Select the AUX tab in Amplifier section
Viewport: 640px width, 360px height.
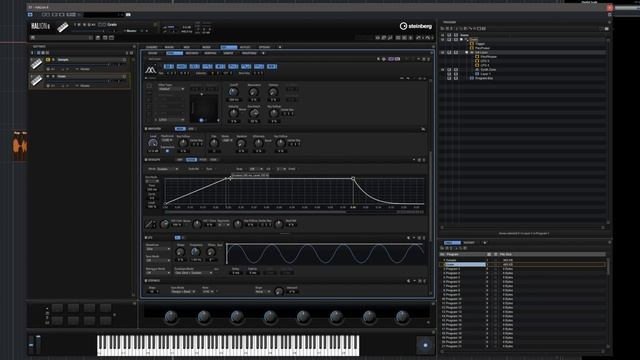tap(191, 129)
